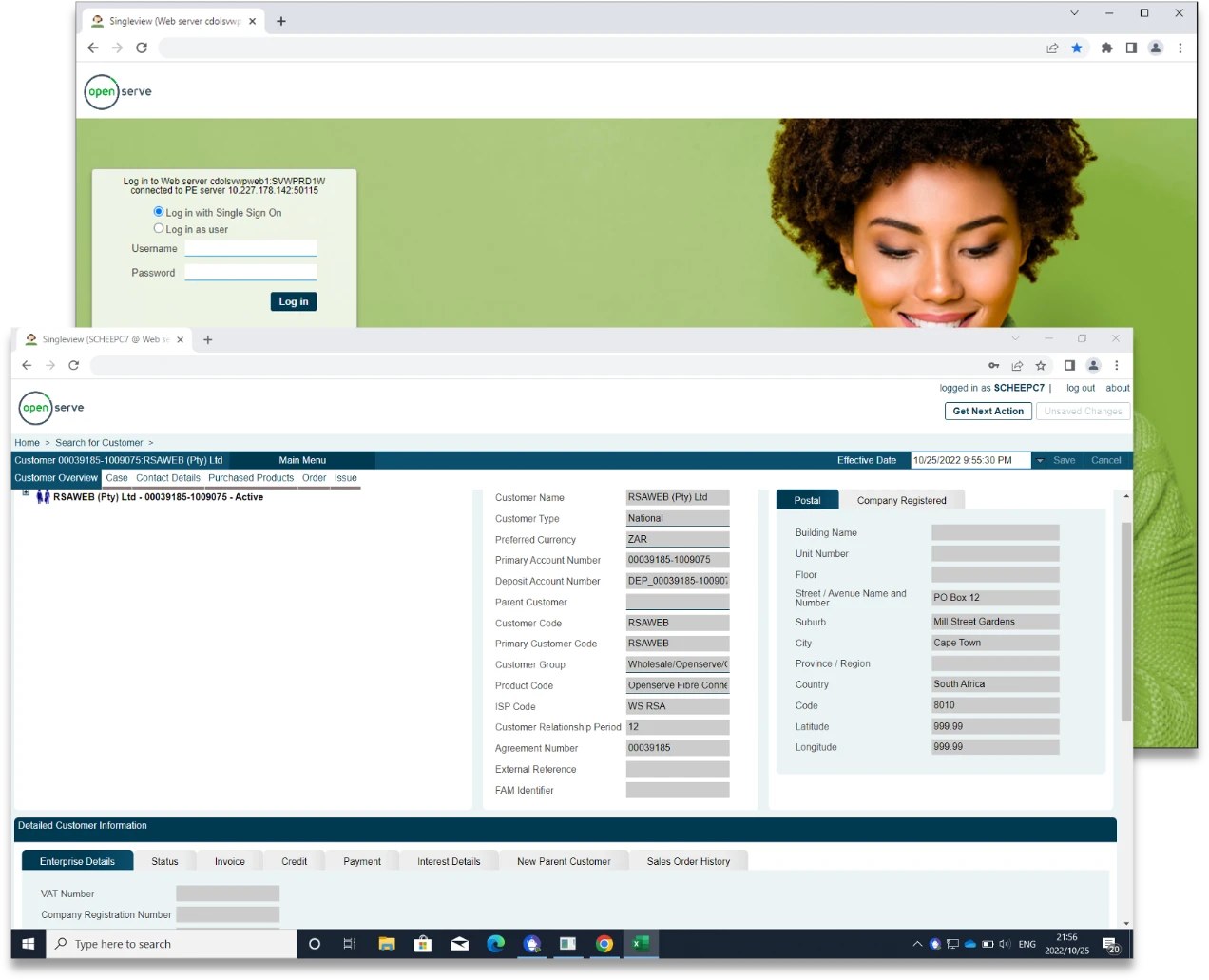The width and height of the screenshot is (1209, 980).
Task: Open new tab in back login window
Action: (x=281, y=21)
